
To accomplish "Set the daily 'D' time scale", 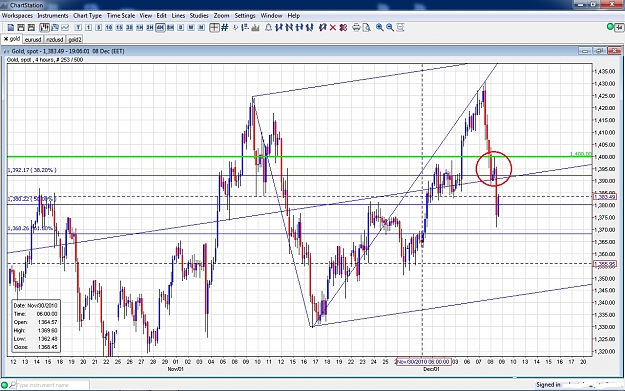I will [181, 28].
